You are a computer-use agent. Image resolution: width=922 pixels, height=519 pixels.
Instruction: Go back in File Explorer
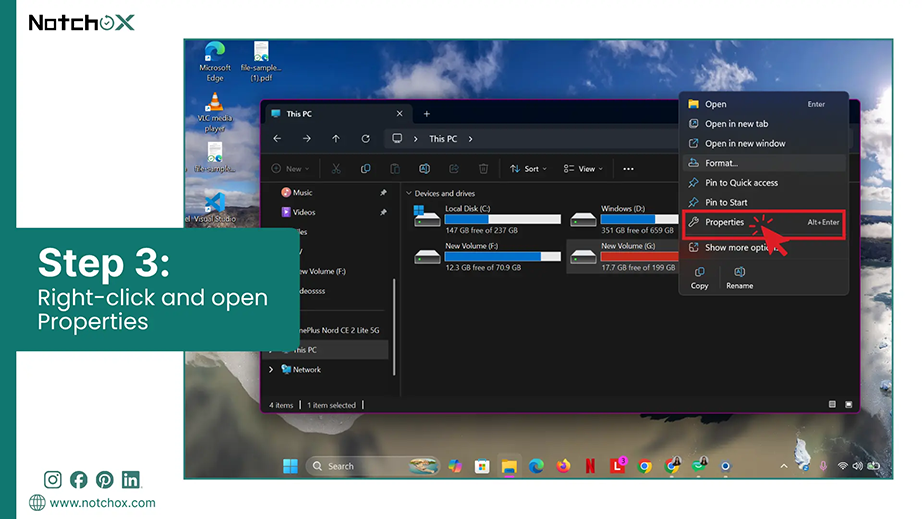278,139
